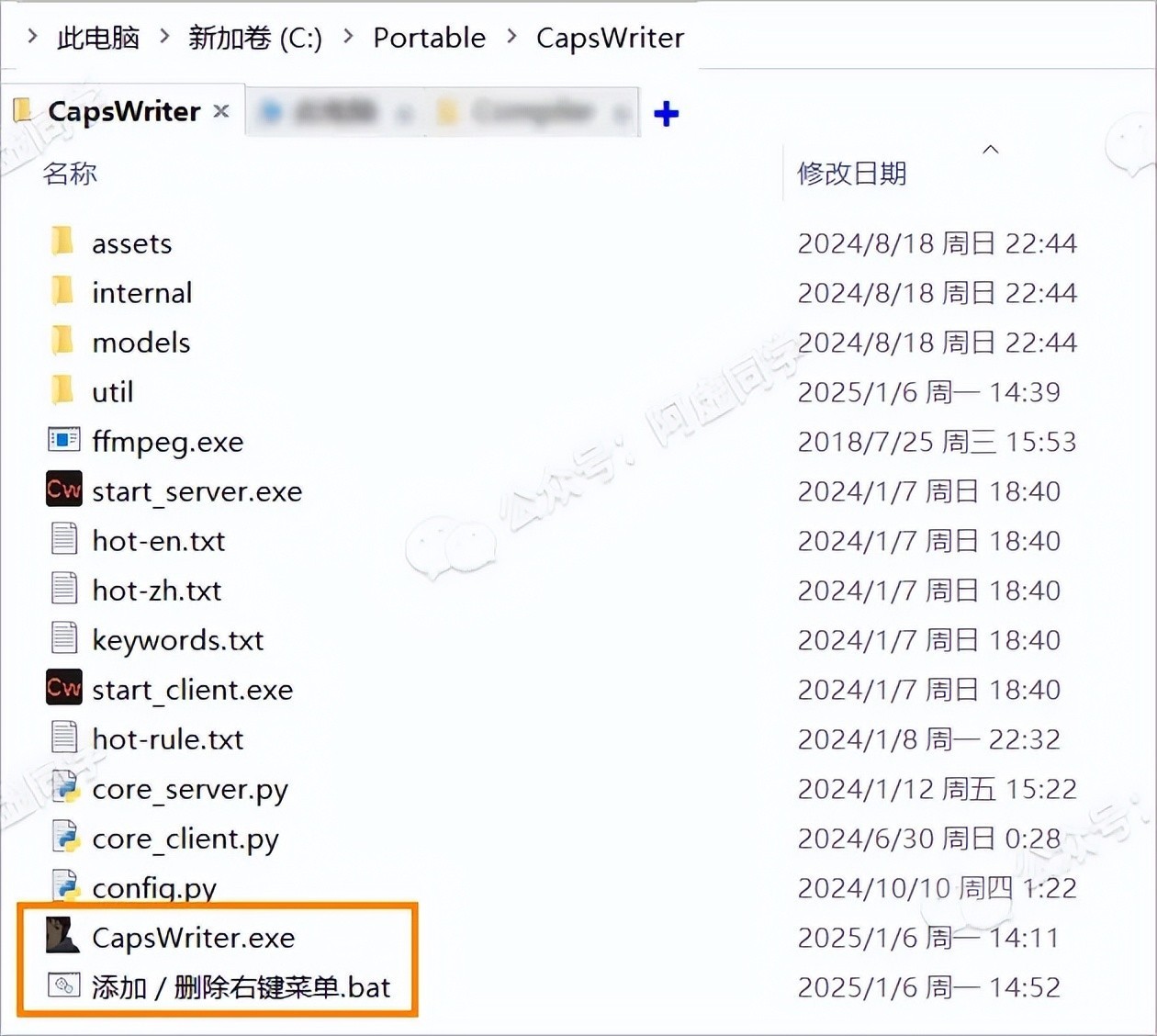Expand the chevron before 此电脑
The width and height of the screenshot is (1157, 1036).
32,37
